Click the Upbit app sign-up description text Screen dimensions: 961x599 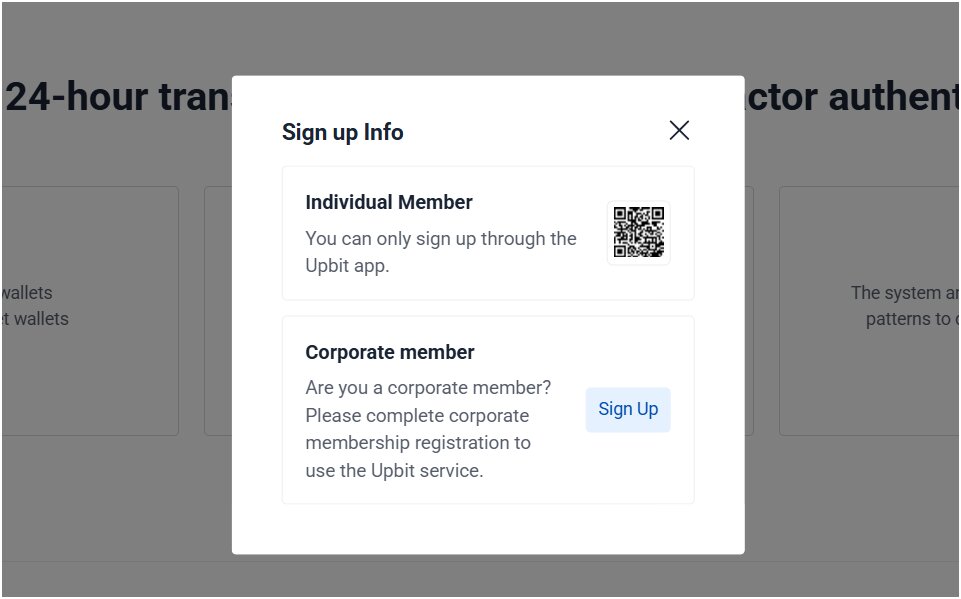click(x=440, y=252)
